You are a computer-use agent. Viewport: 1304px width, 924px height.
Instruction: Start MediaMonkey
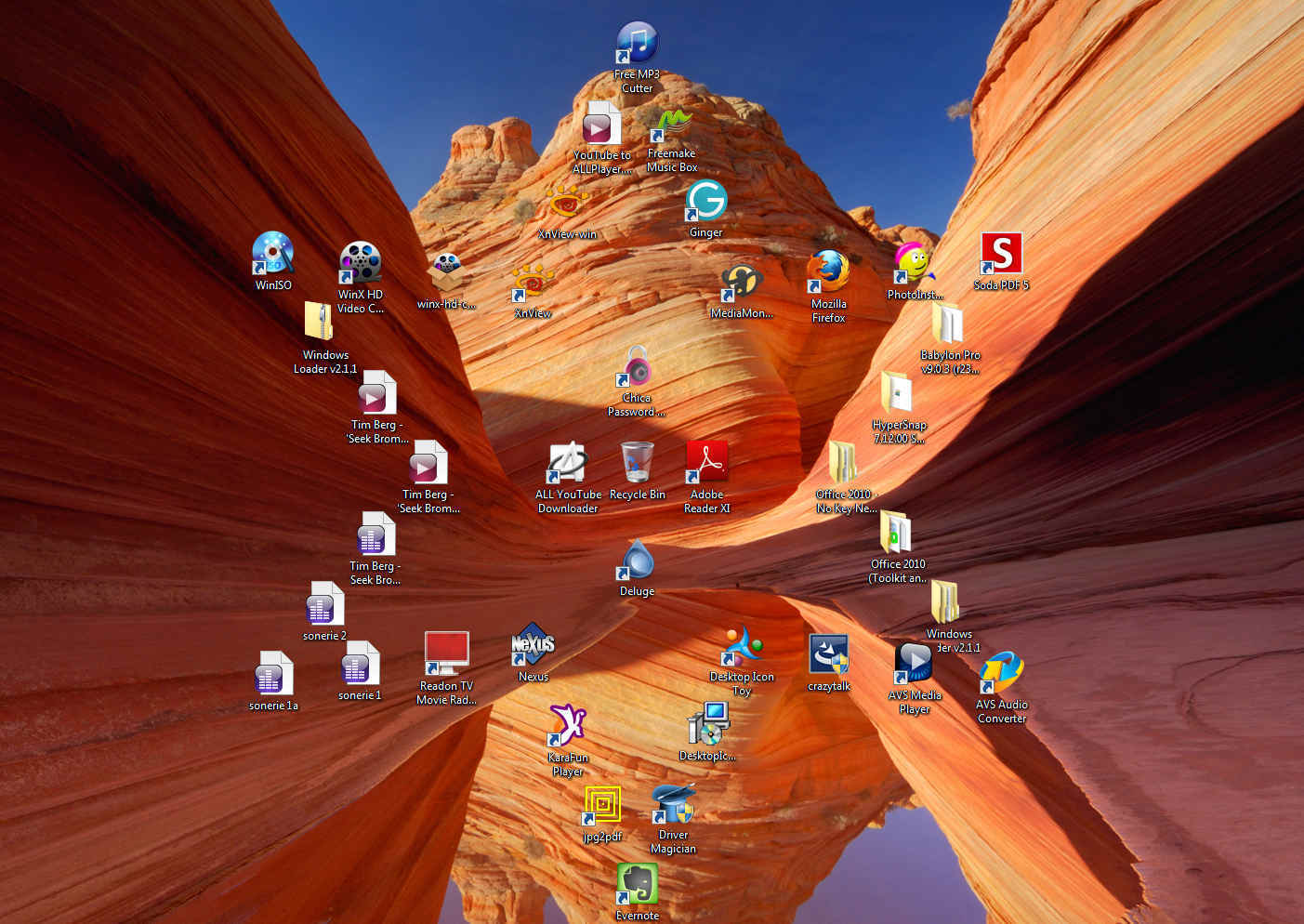click(x=742, y=280)
